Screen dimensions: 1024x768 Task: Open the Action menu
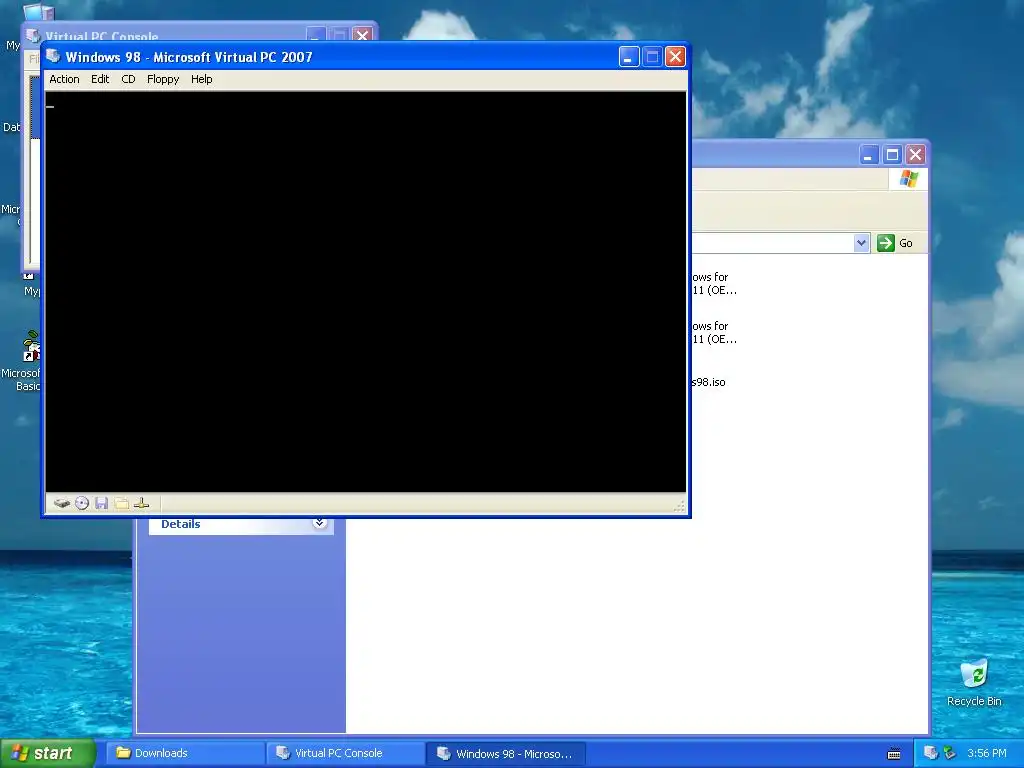pyautogui.click(x=64, y=79)
